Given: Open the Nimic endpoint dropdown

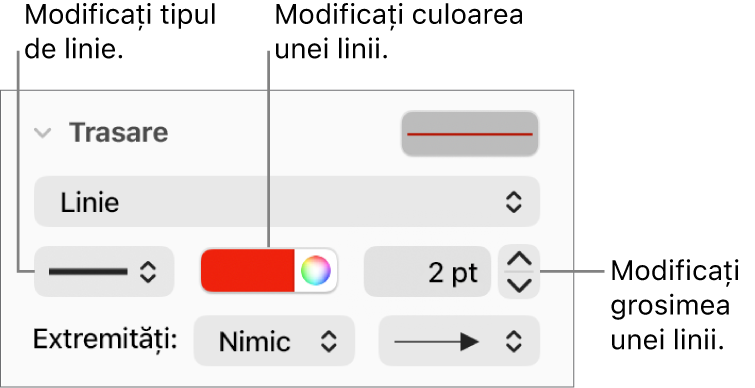Looking at the screenshot, I should click(274, 341).
